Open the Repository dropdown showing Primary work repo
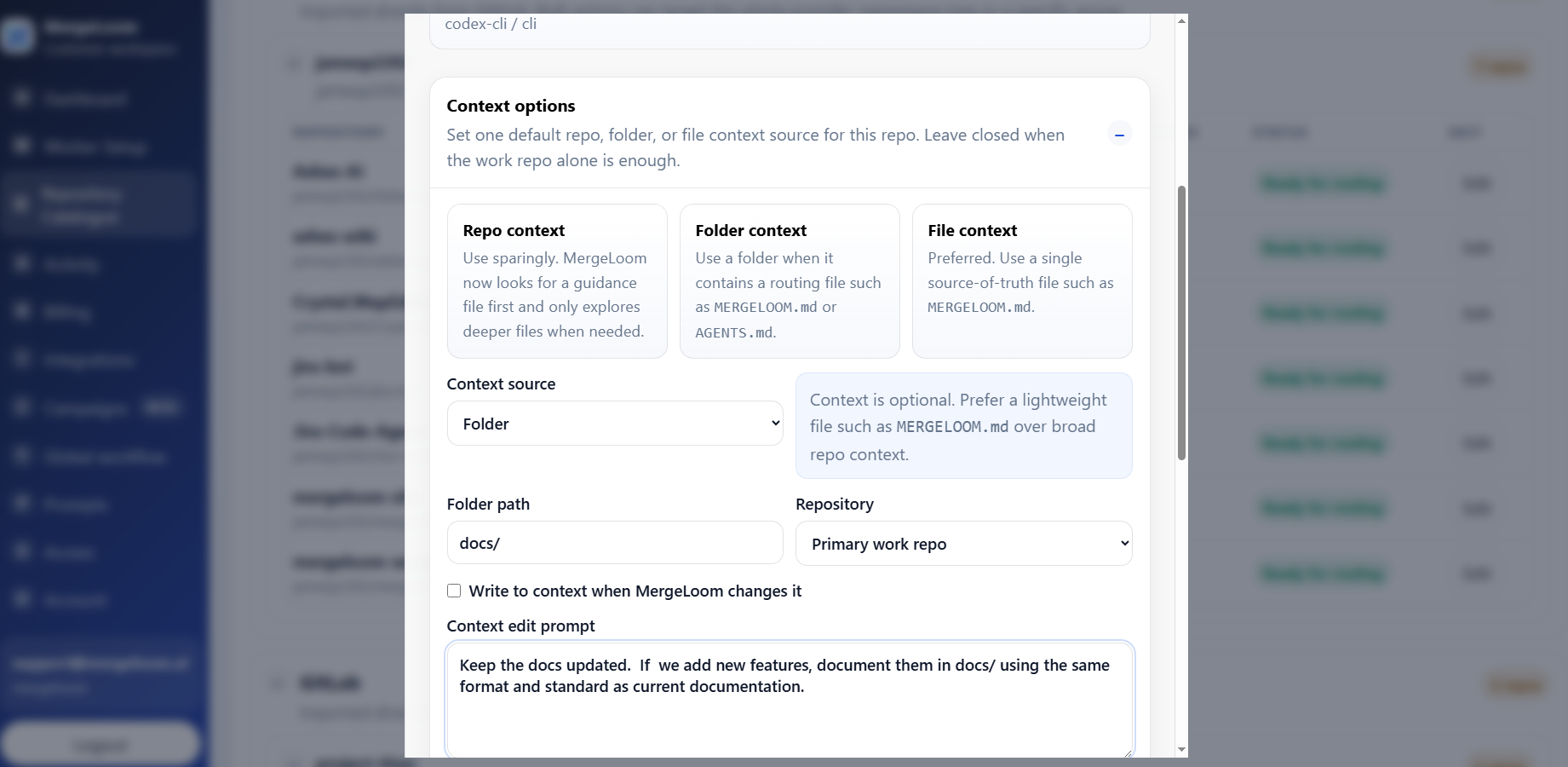Screen dimensions: 1568x767 [x=964, y=544]
